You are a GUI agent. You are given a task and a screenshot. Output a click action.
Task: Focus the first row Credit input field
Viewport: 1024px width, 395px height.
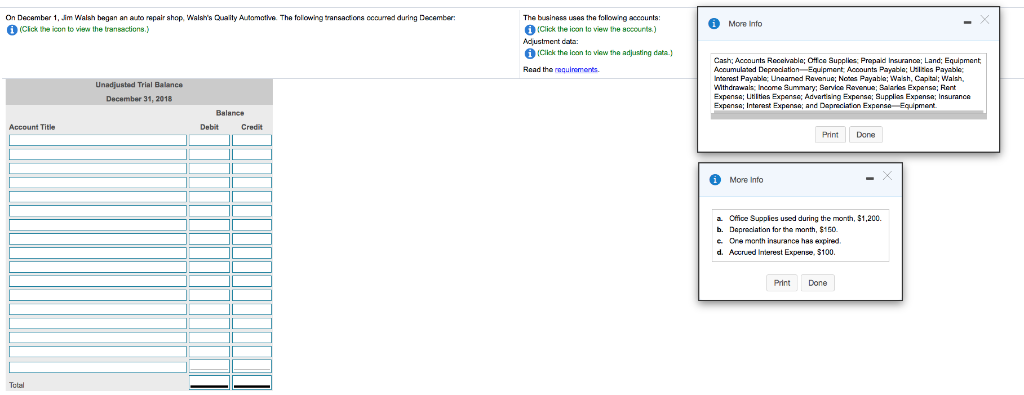click(252, 140)
